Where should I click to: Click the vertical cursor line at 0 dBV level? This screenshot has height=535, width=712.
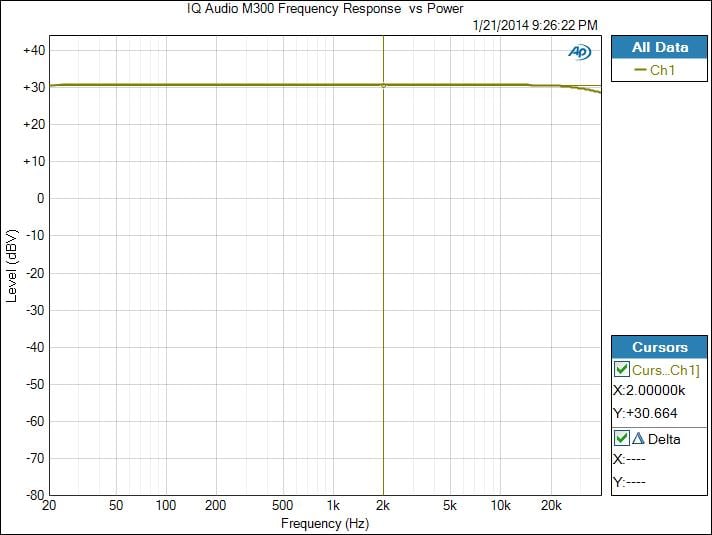pos(383,198)
